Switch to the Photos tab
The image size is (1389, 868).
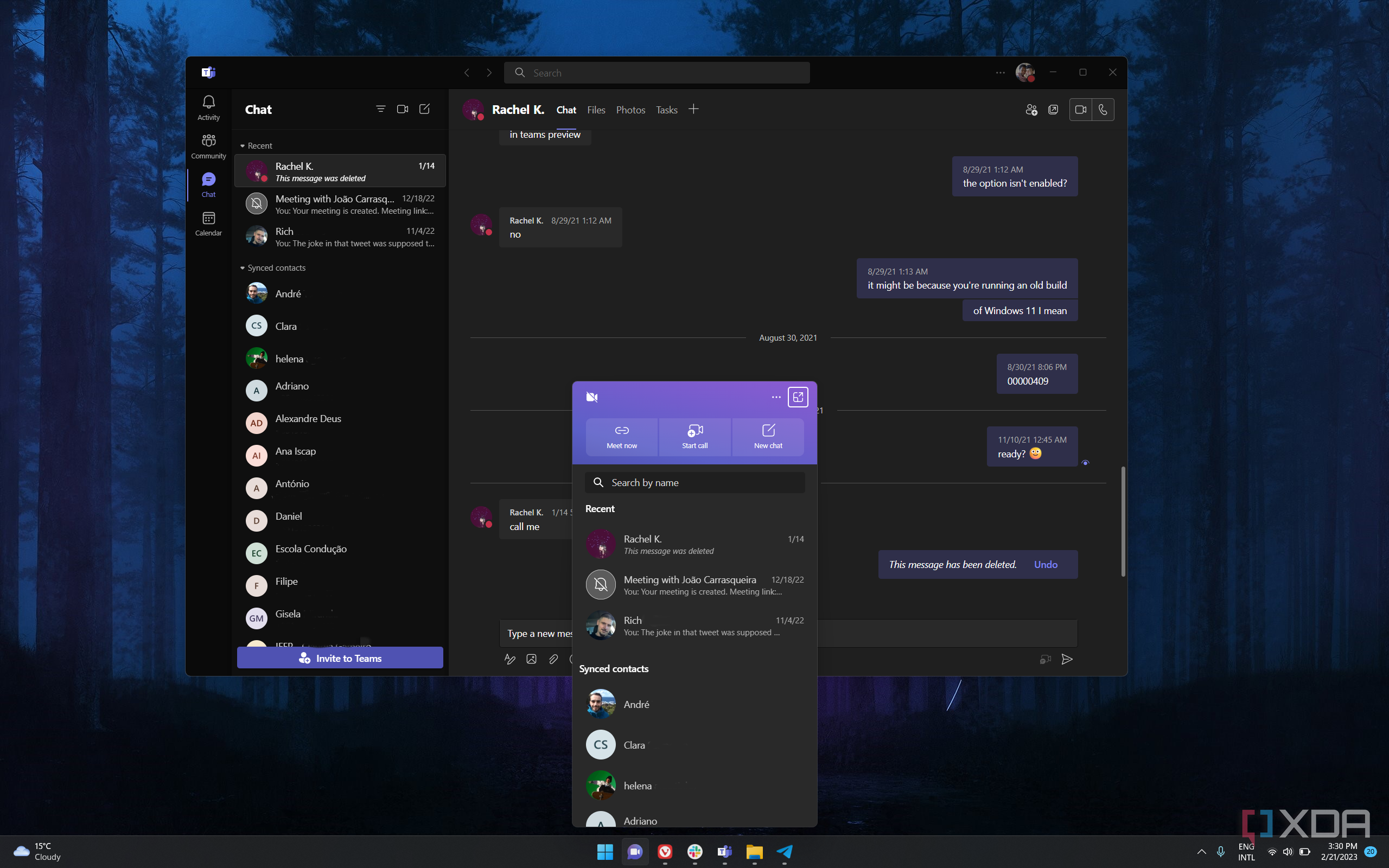pos(630,110)
